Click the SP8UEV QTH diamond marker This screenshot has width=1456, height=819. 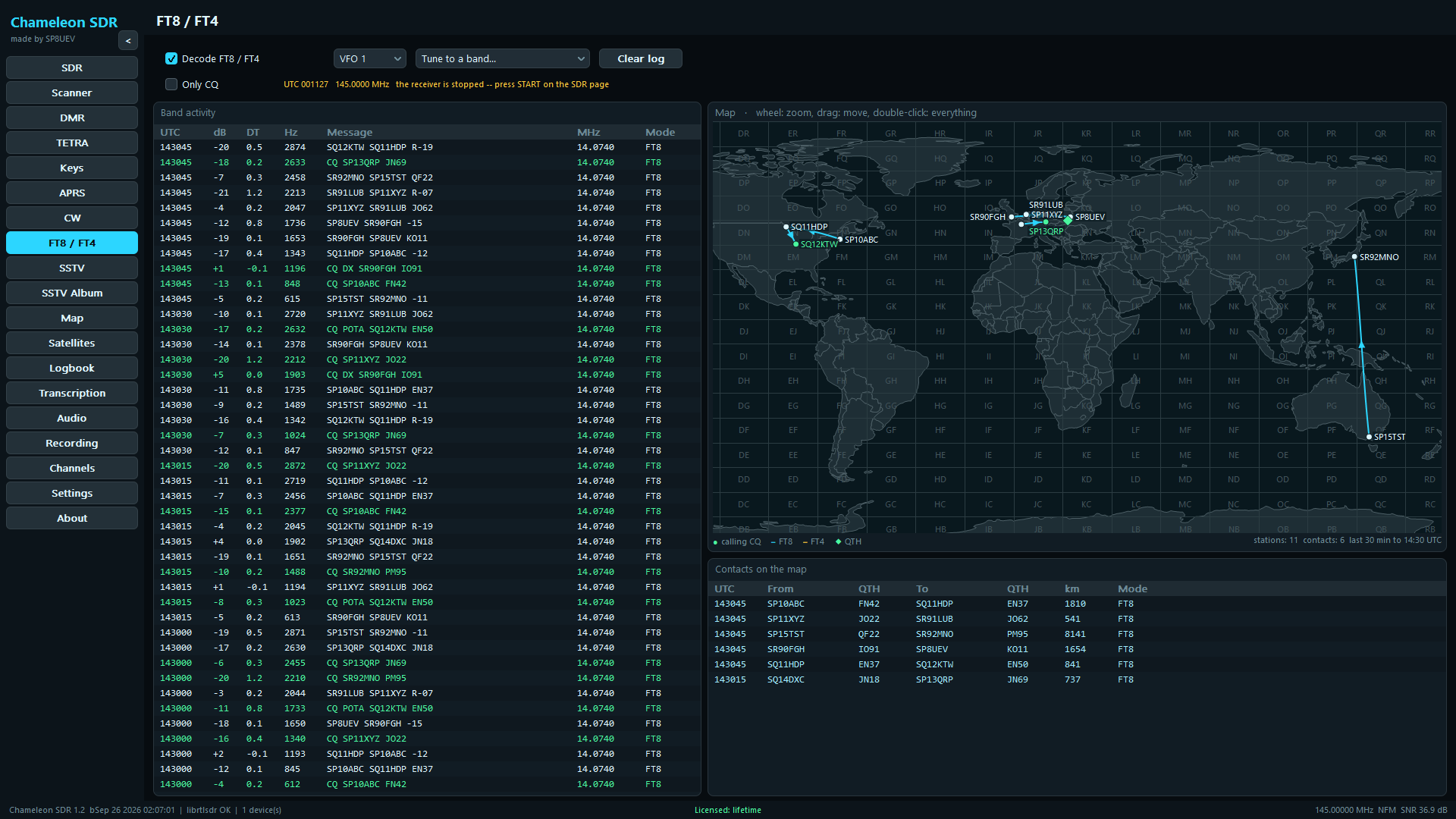pos(1068,220)
